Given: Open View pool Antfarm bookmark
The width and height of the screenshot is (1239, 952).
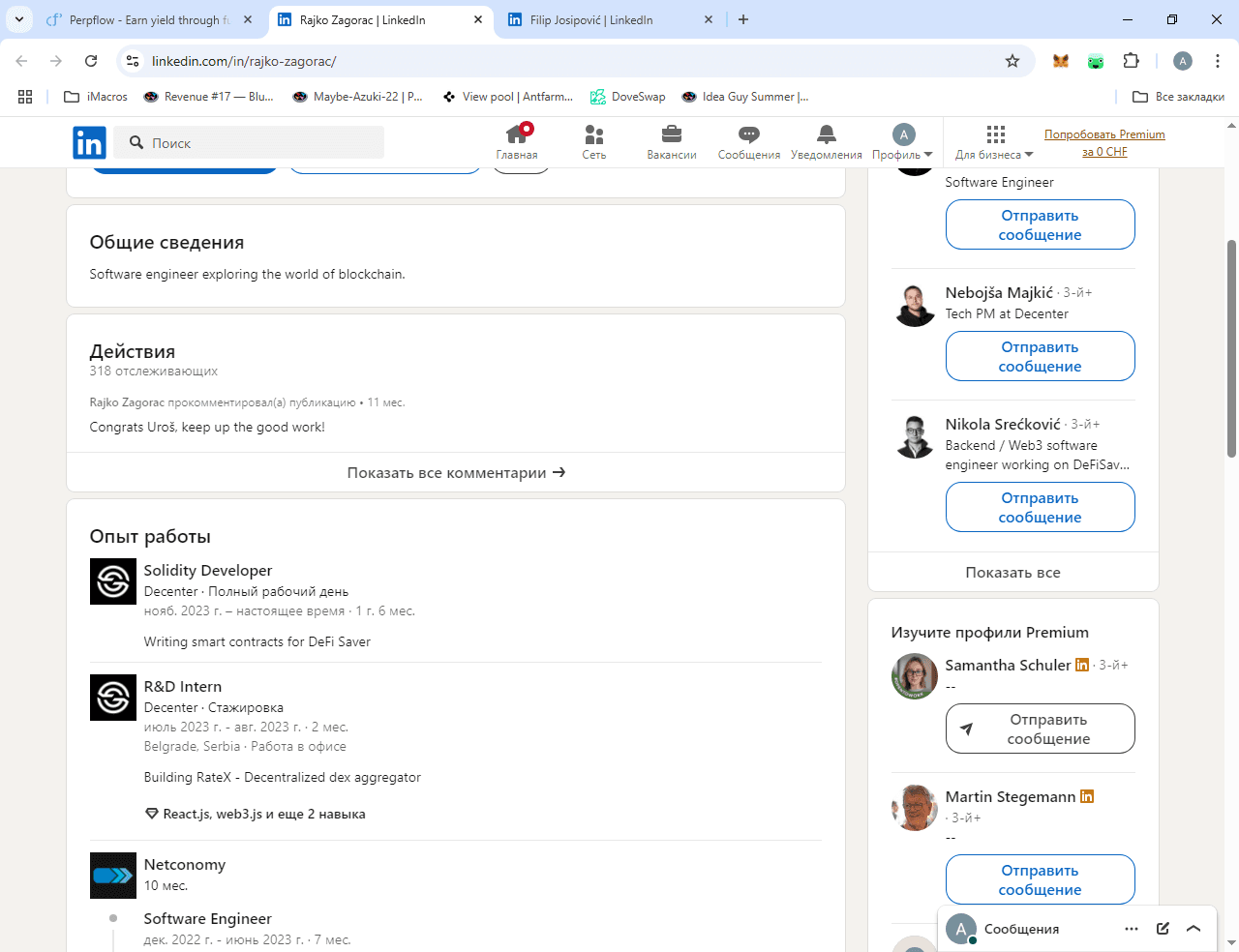Looking at the screenshot, I should pos(508,97).
